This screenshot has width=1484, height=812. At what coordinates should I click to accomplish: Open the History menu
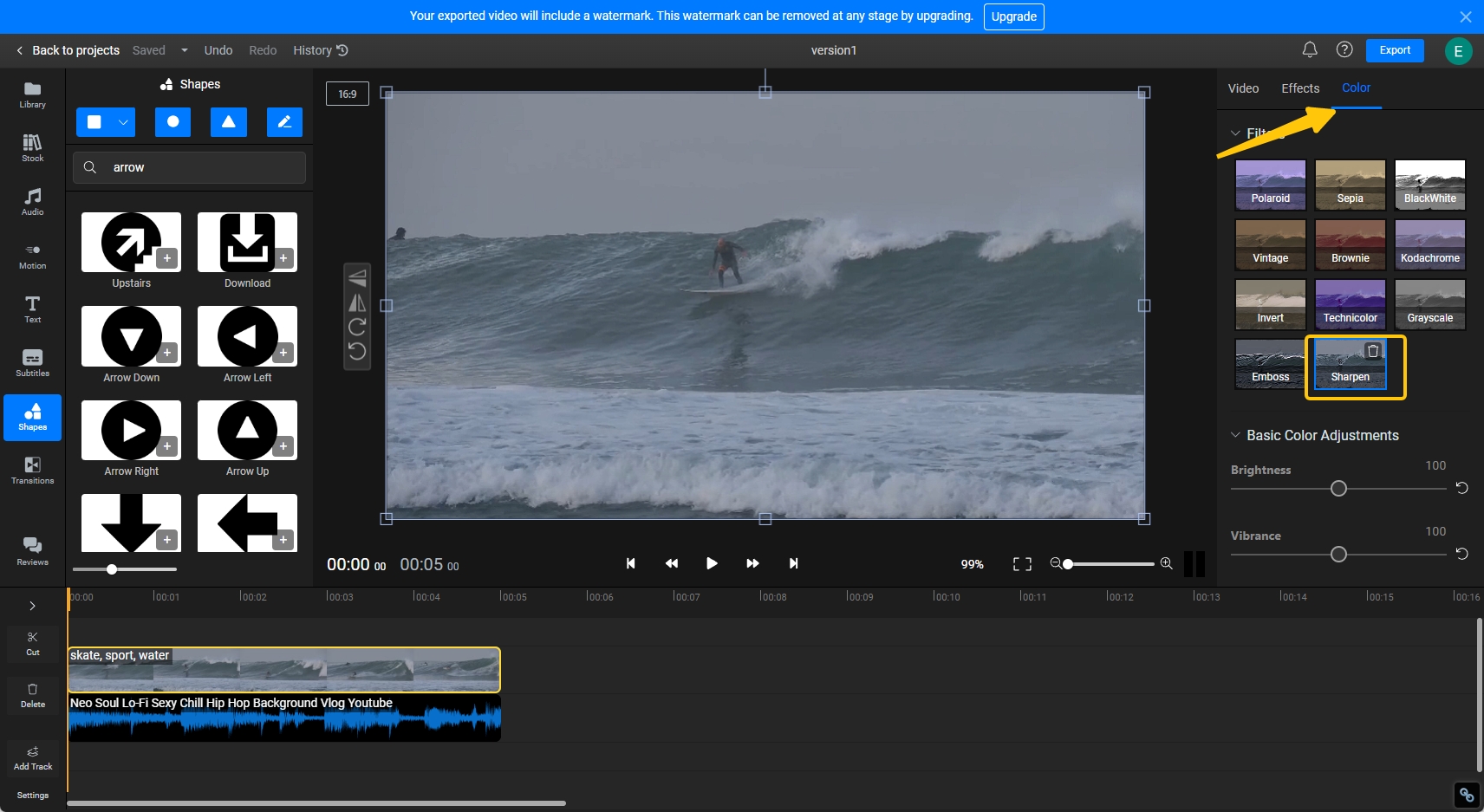click(x=321, y=50)
